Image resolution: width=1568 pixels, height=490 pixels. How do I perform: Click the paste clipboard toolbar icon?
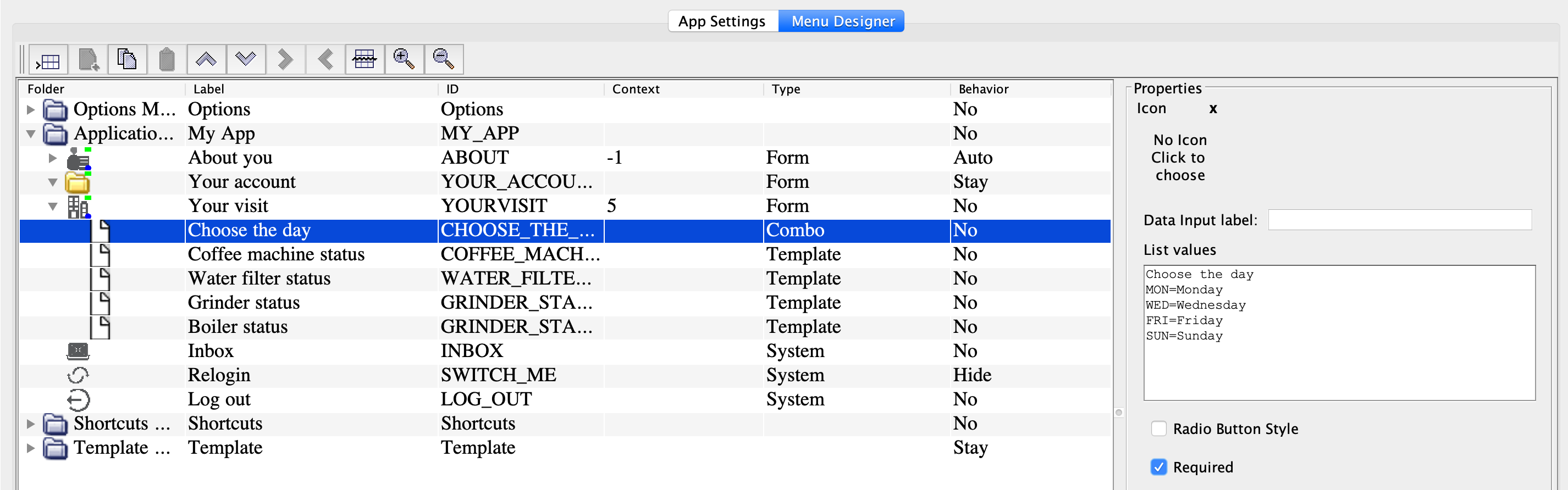(x=167, y=59)
